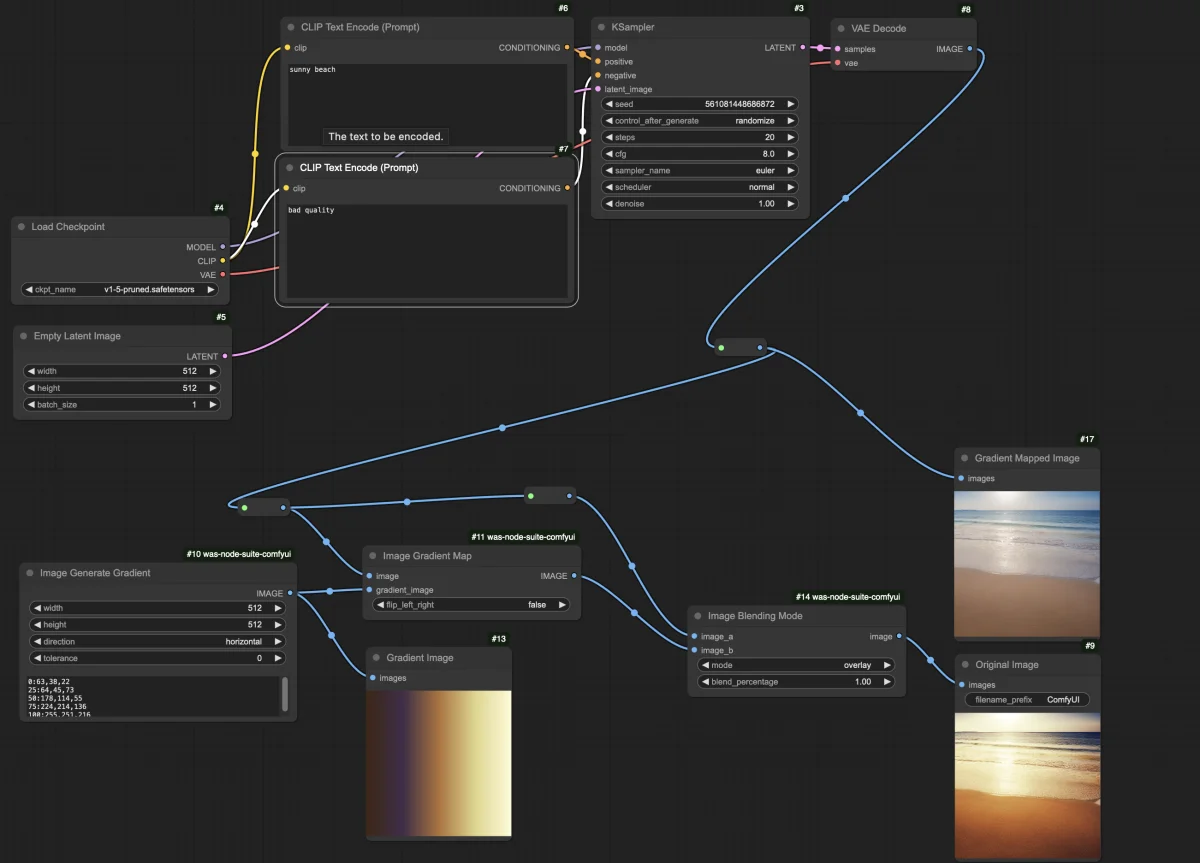Click into the 'sunny beach' prompt text area
This screenshot has width=1200, height=863.
pos(427,105)
